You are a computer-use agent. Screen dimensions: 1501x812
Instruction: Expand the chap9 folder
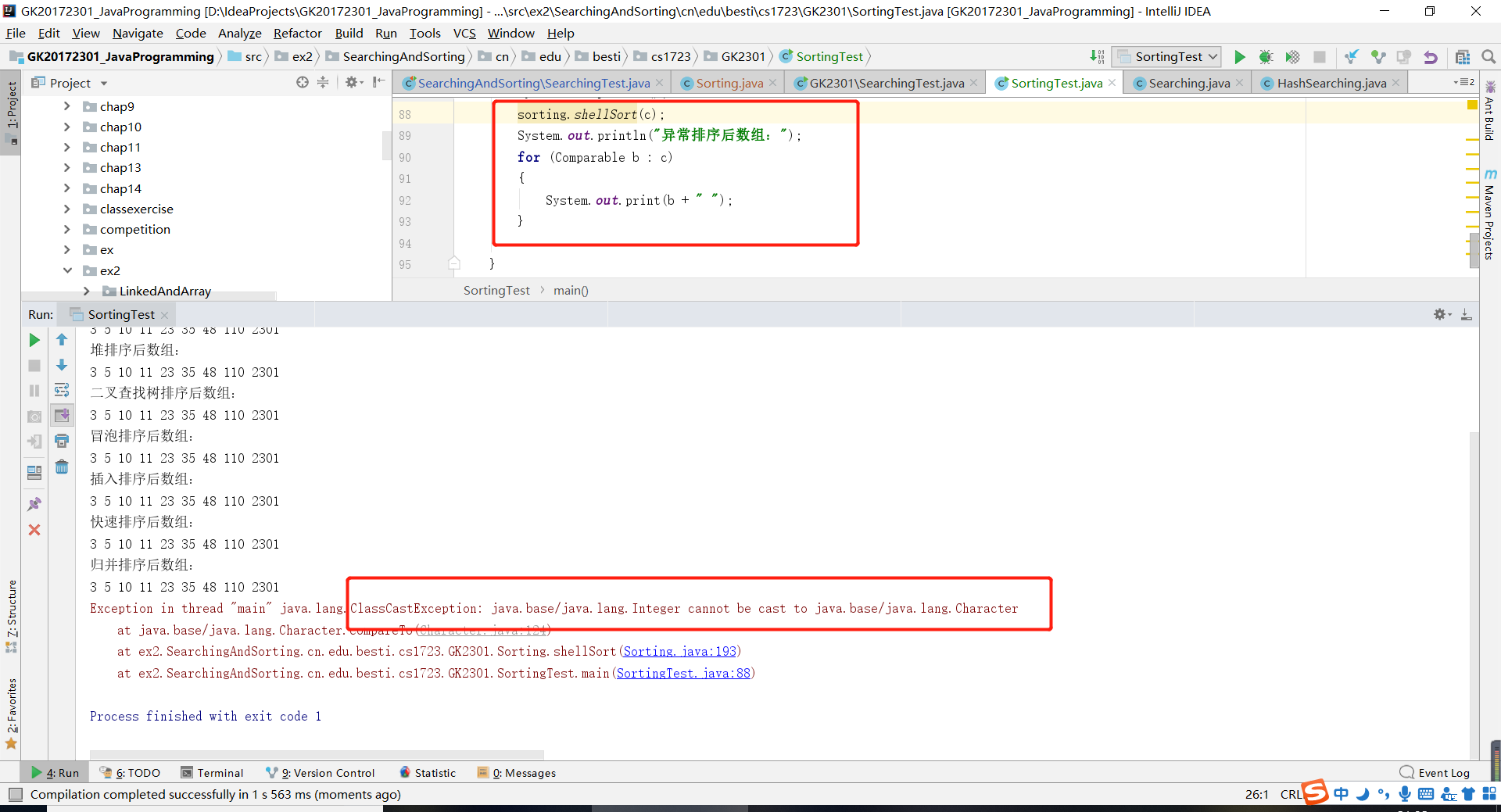[67, 106]
